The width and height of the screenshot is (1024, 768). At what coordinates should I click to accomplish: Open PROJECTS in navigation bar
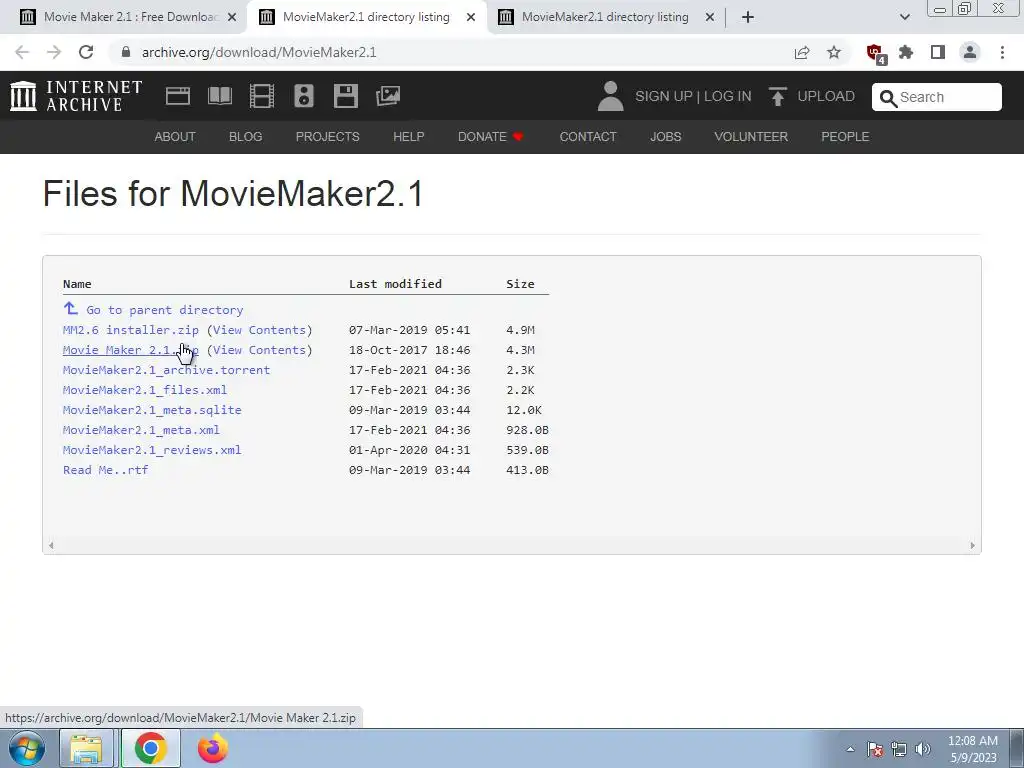pos(328,136)
